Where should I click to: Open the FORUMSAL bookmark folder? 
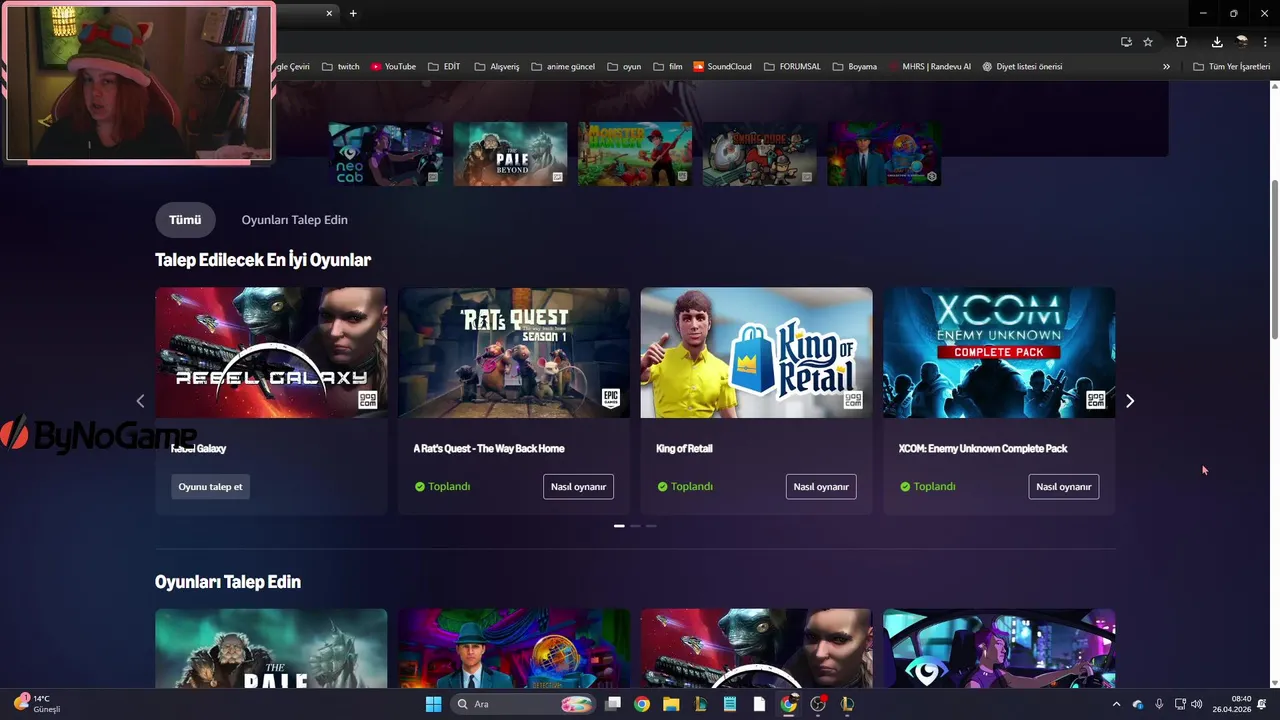coord(792,67)
